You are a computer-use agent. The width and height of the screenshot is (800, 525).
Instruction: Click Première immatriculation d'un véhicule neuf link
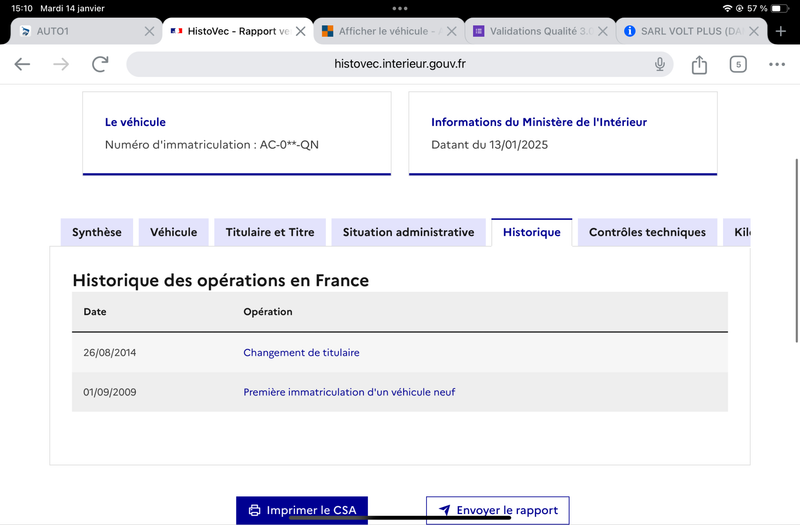[x=349, y=392]
